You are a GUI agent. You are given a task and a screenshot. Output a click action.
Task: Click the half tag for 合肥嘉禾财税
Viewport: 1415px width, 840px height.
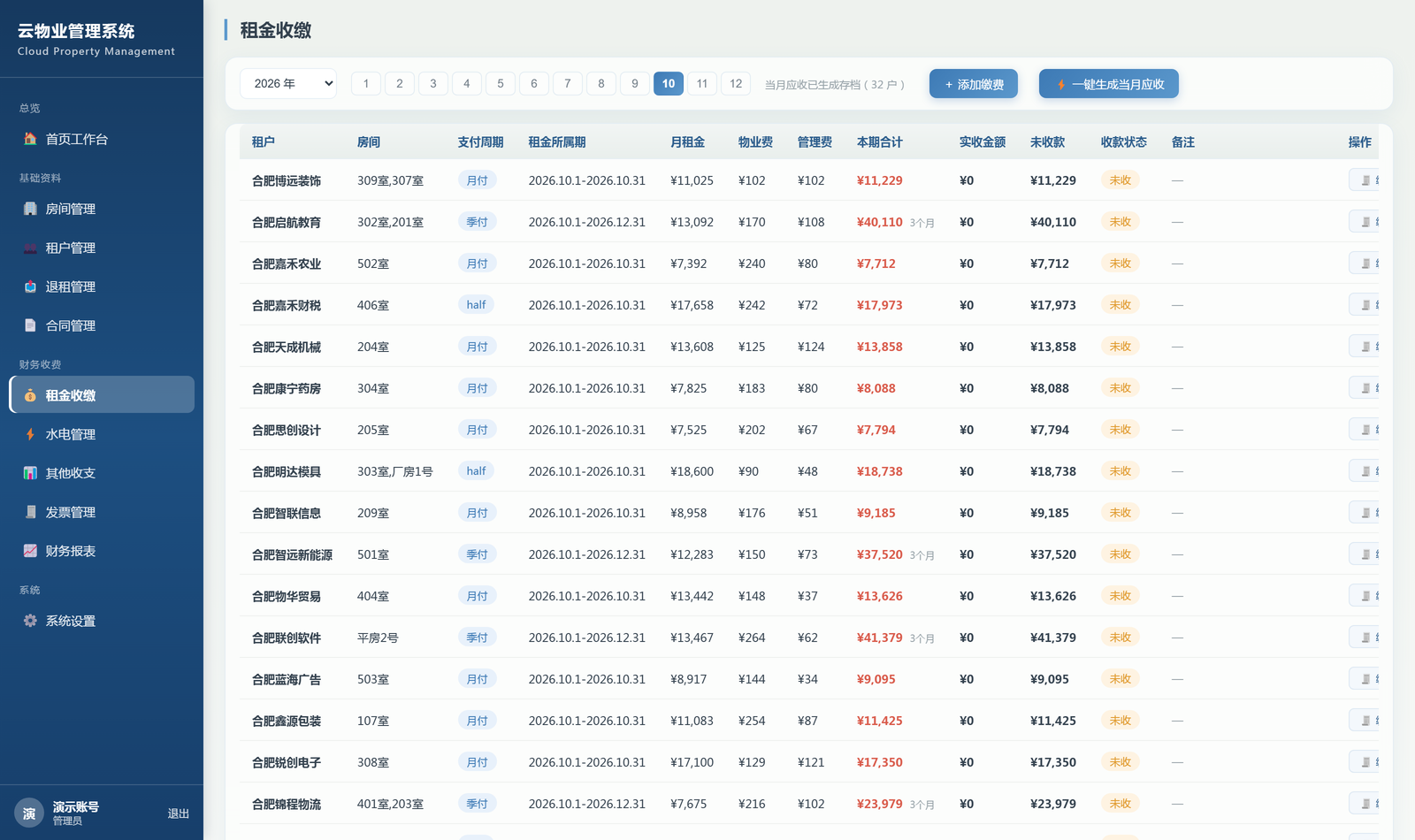click(477, 305)
